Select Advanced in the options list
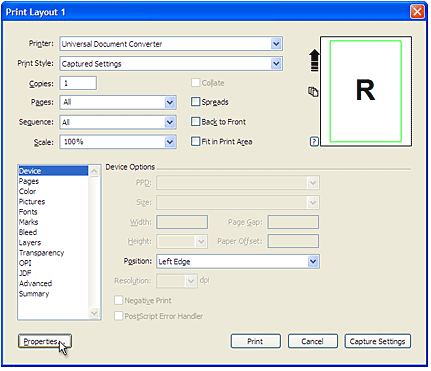 53,283
